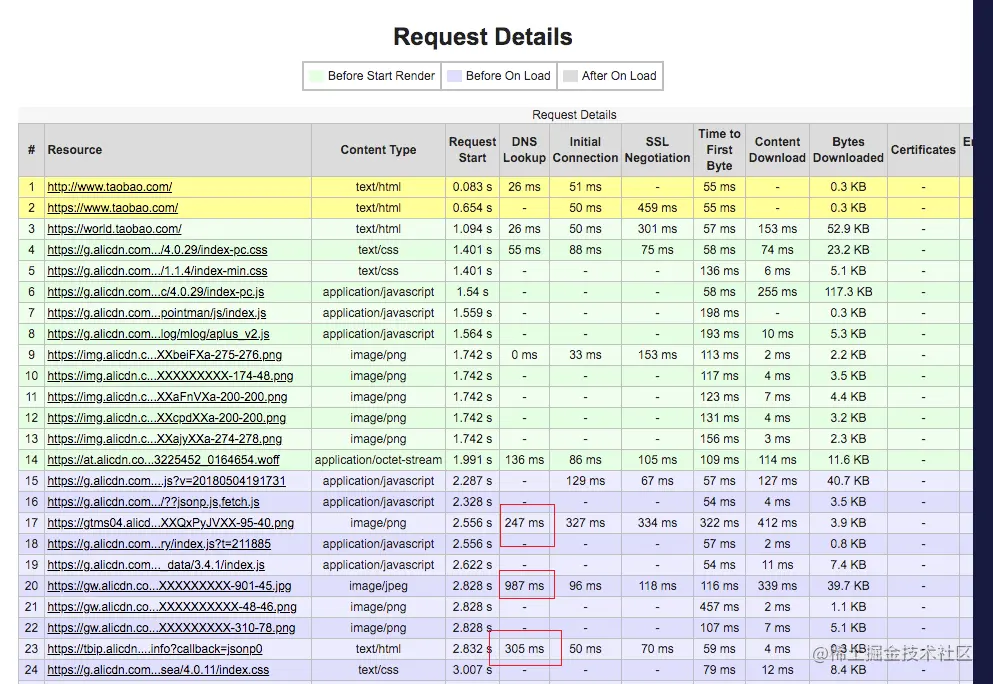
Task: Click the Before Start Render legend entry
Action: pos(372,76)
